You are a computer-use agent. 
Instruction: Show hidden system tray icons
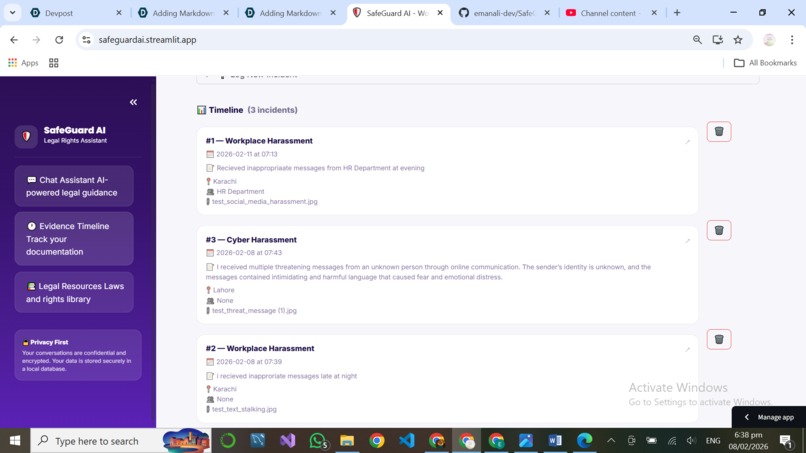(x=611, y=441)
